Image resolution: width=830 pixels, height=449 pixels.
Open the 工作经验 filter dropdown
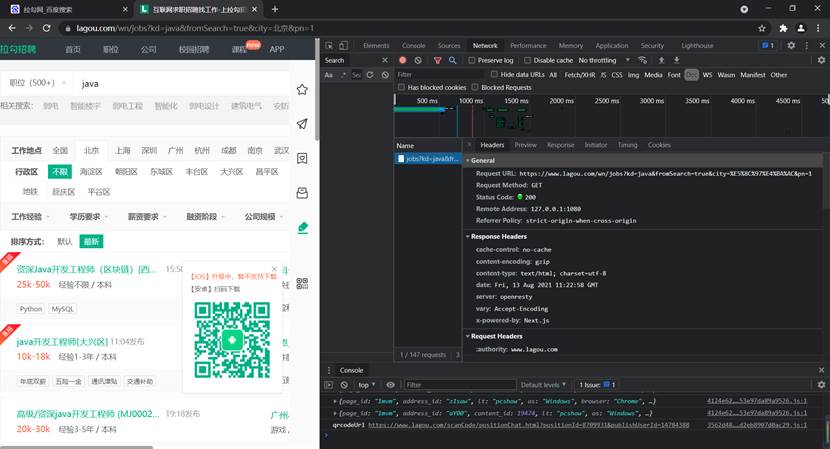click(x=31, y=217)
